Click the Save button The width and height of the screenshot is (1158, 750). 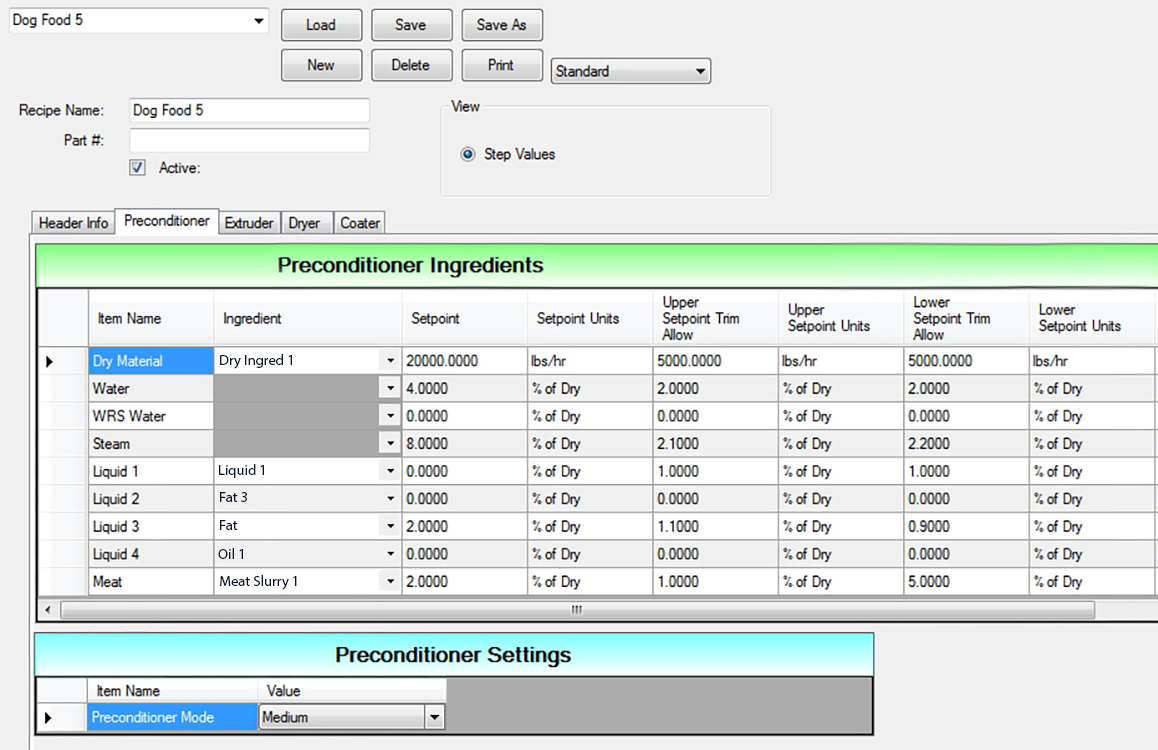click(411, 25)
